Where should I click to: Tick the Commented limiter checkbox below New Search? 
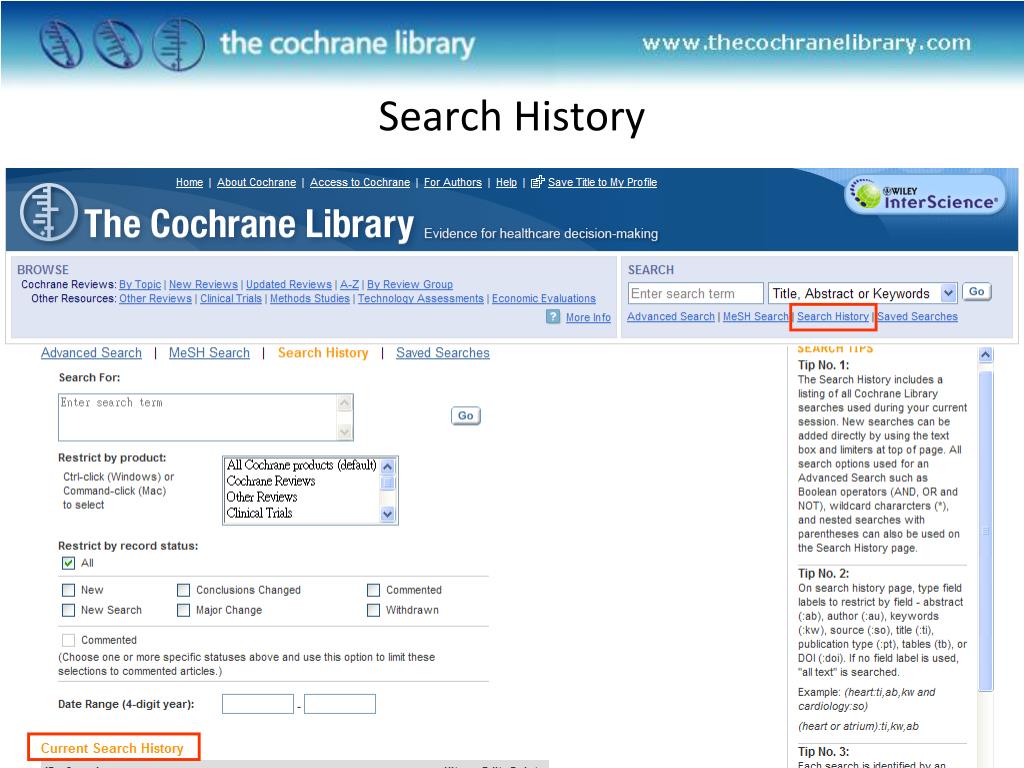pyautogui.click(x=69, y=640)
